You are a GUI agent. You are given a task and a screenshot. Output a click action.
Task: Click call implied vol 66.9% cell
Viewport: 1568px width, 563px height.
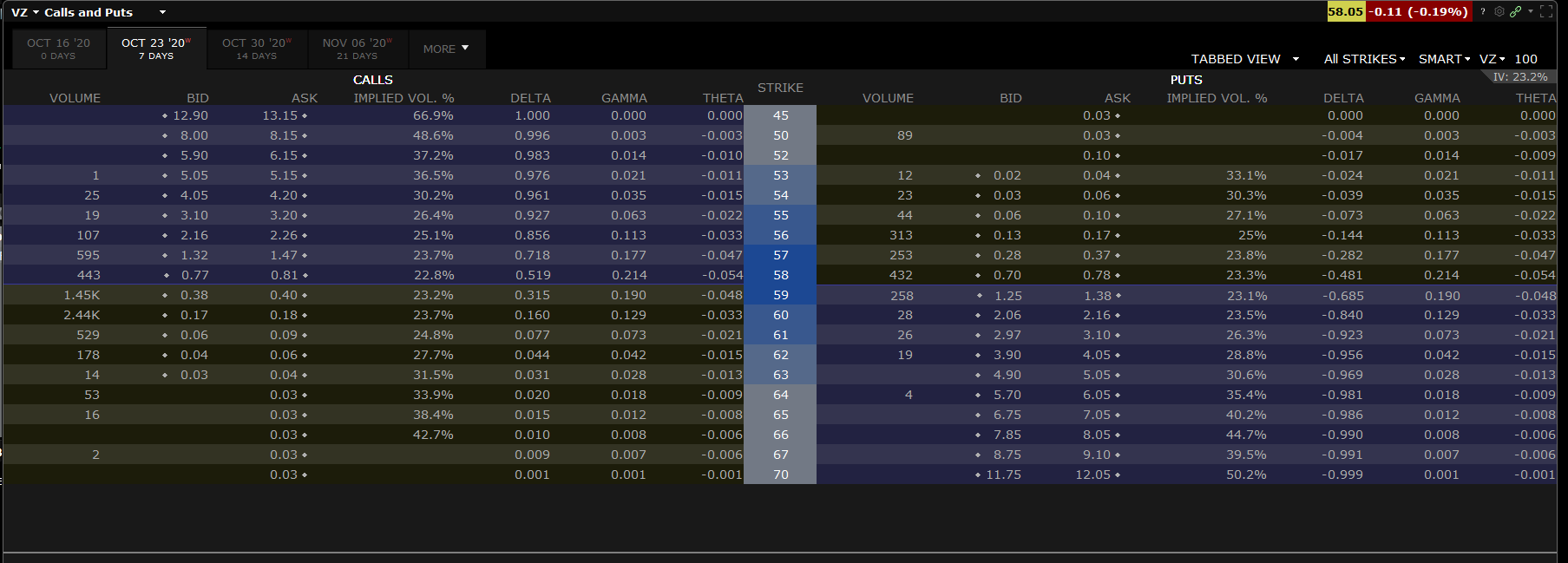tap(433, 115)
